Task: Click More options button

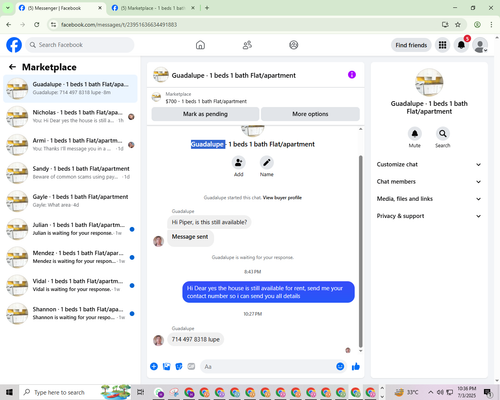Action: point(310,114)
